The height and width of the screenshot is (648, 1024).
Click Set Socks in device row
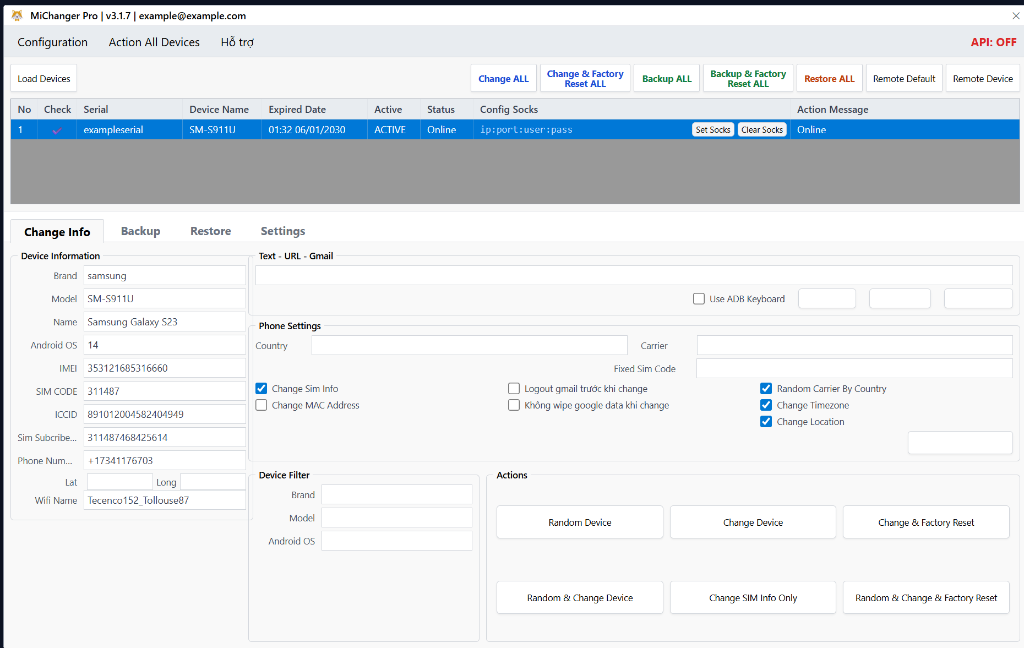click(x=713, y=130)
